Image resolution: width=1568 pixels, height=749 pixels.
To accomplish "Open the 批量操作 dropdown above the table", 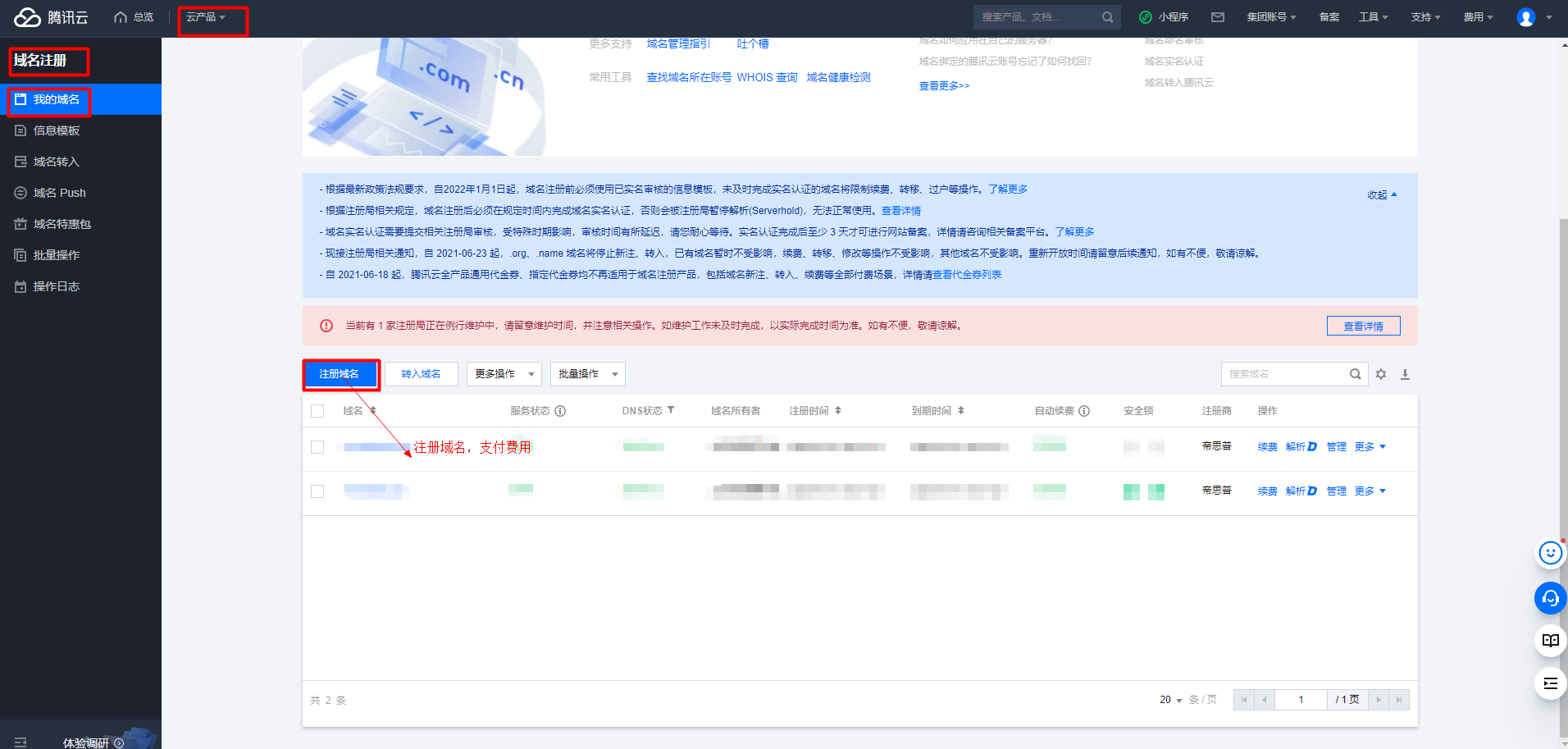I will coord(588,374).
